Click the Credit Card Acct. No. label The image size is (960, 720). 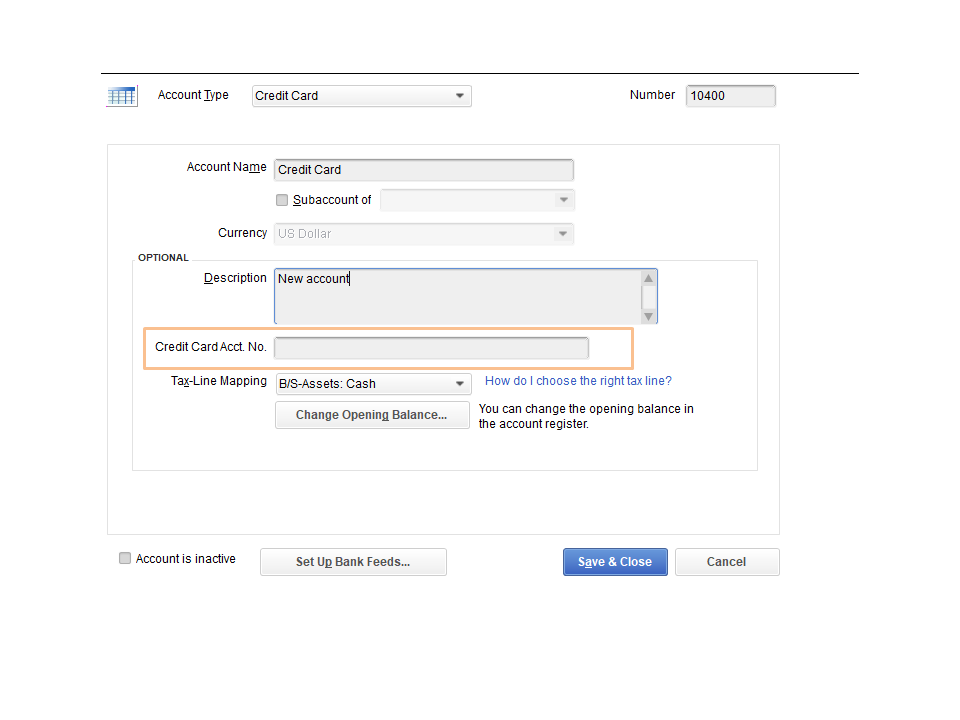[x=211, y=347]
